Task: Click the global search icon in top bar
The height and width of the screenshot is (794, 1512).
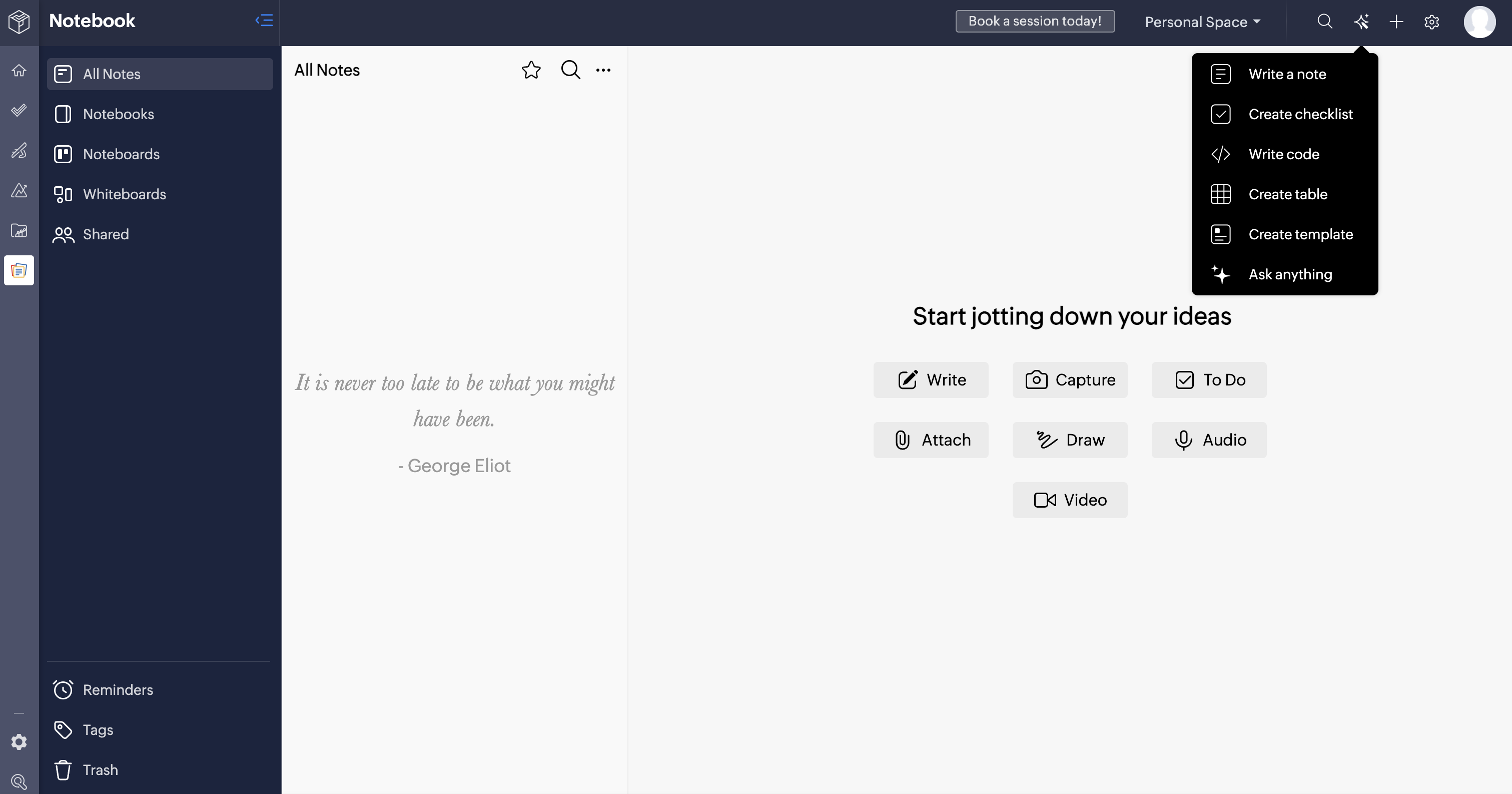Action: pos(1325,22)
